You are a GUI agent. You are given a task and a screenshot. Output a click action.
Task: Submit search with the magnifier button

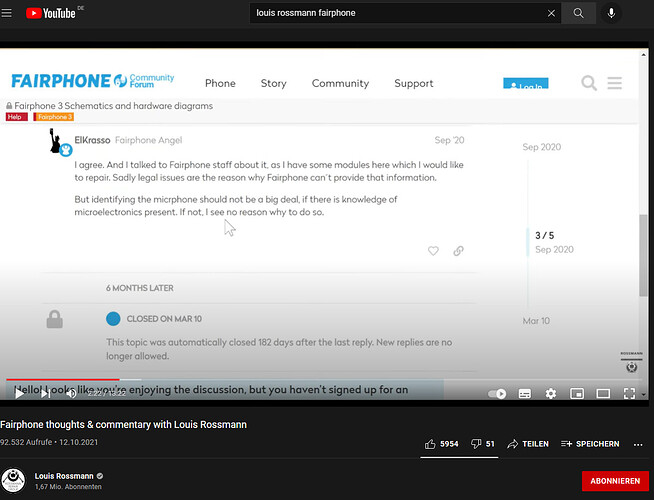coord(578,13)
